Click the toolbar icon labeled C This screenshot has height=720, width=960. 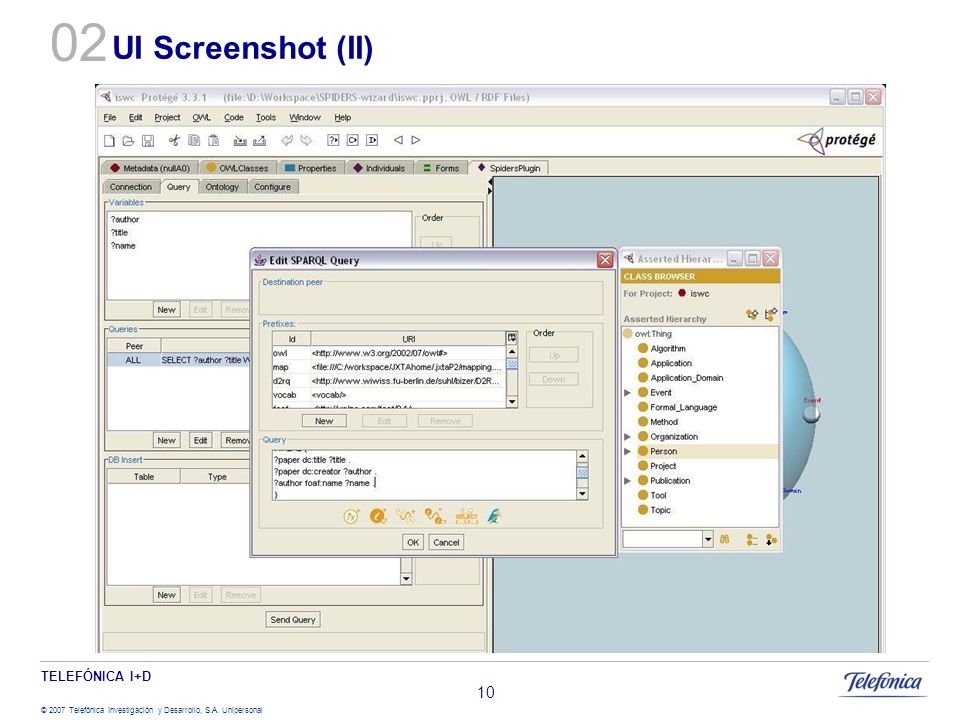(x=353, y=140)
